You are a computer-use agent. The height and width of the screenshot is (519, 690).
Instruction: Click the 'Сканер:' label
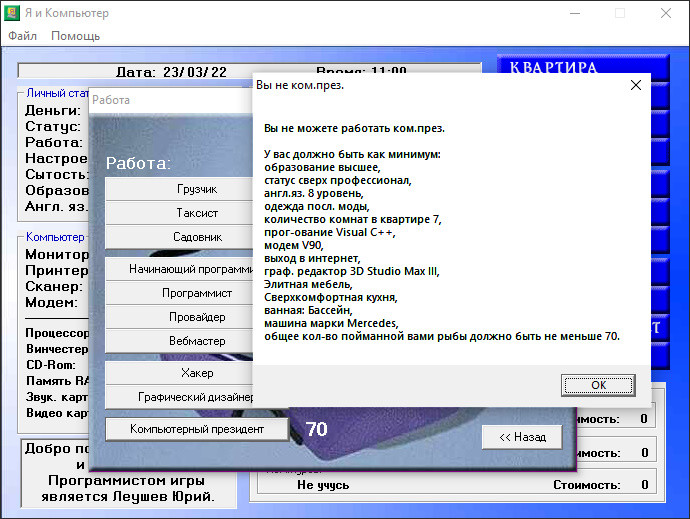(54, 287)
